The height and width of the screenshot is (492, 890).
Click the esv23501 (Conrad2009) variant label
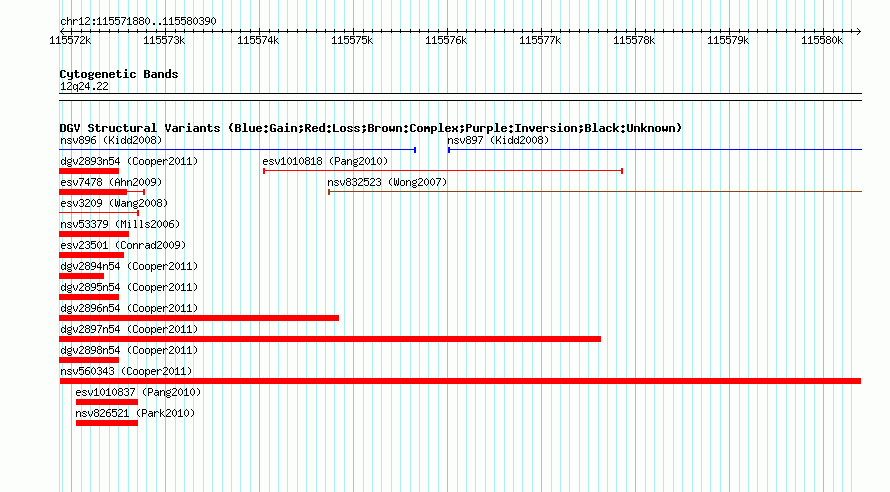pos(123,245)
